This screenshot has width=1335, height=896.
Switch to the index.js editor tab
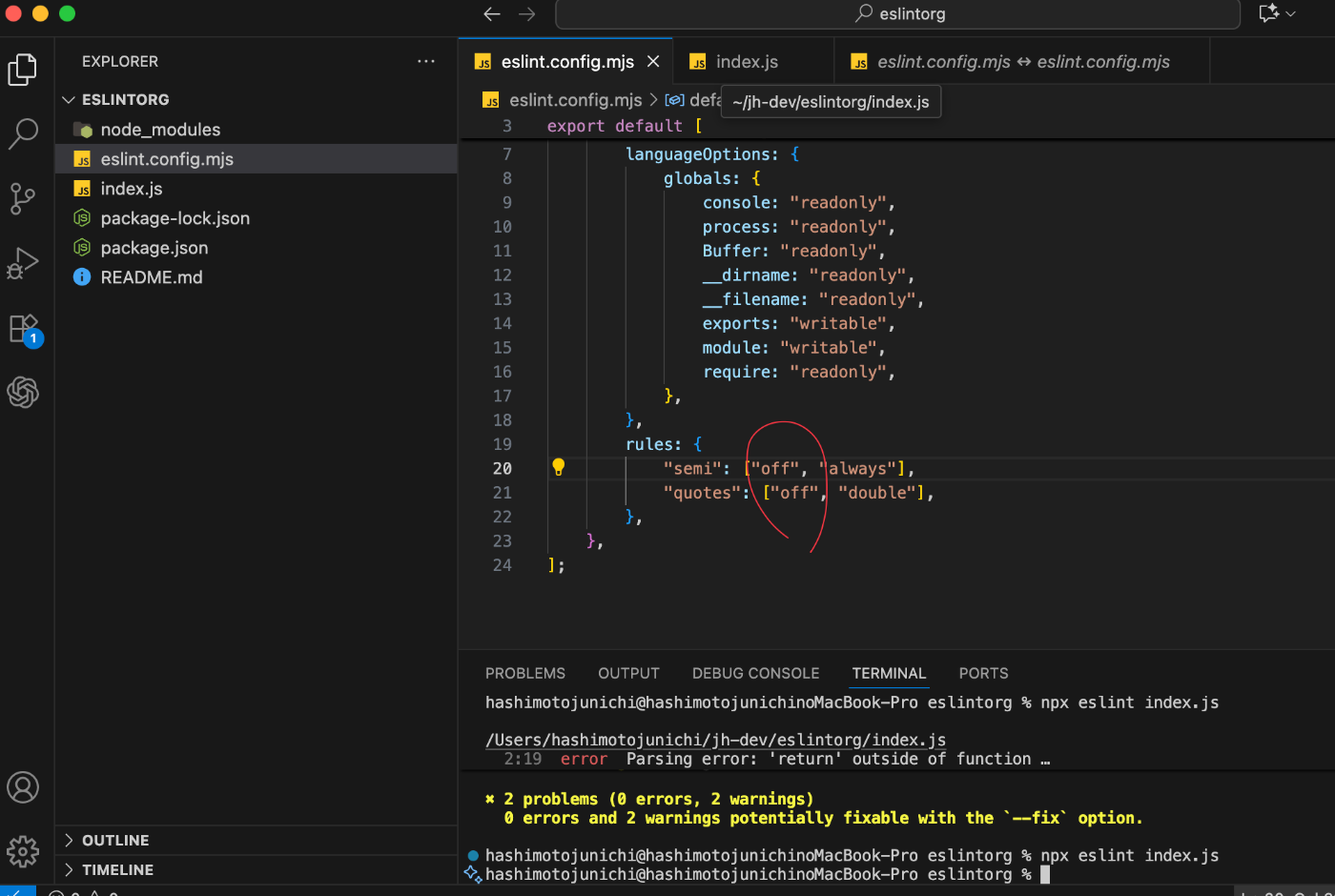coord(747,62)
